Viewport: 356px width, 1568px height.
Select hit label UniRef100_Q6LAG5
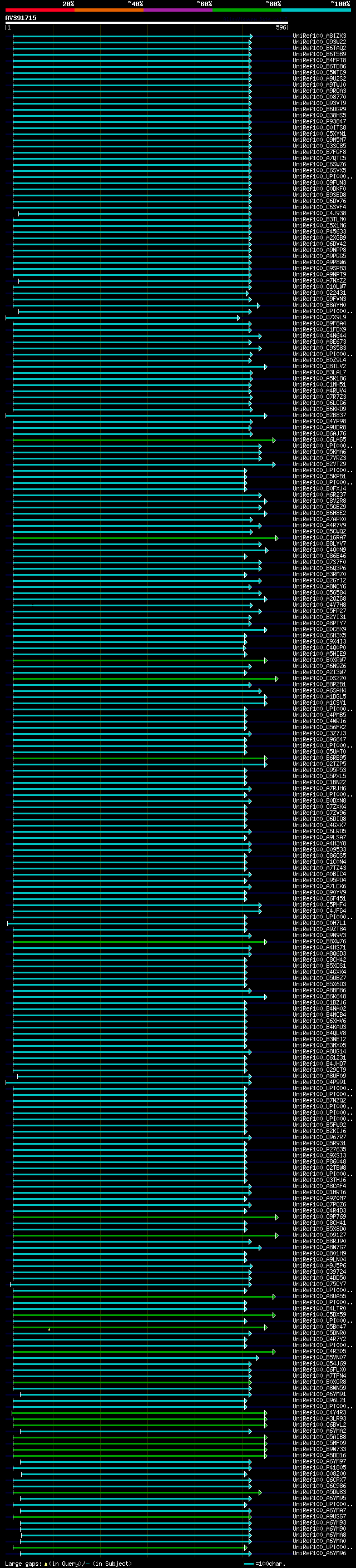point(319,439)
